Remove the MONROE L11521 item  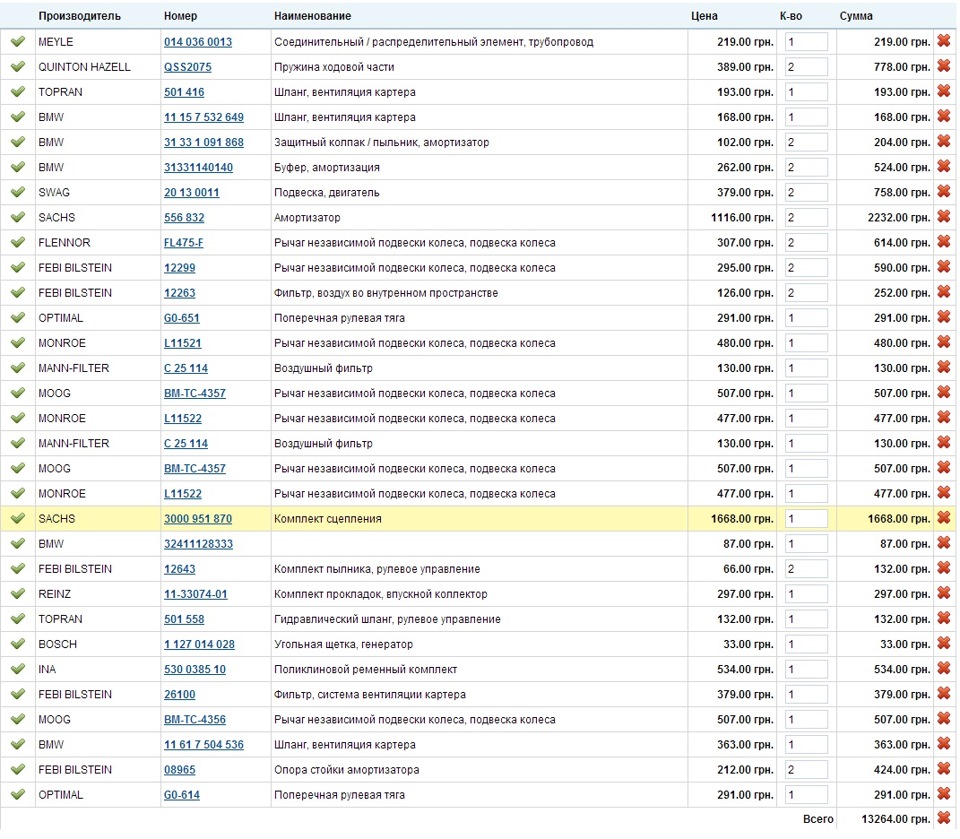click(943, 342)
